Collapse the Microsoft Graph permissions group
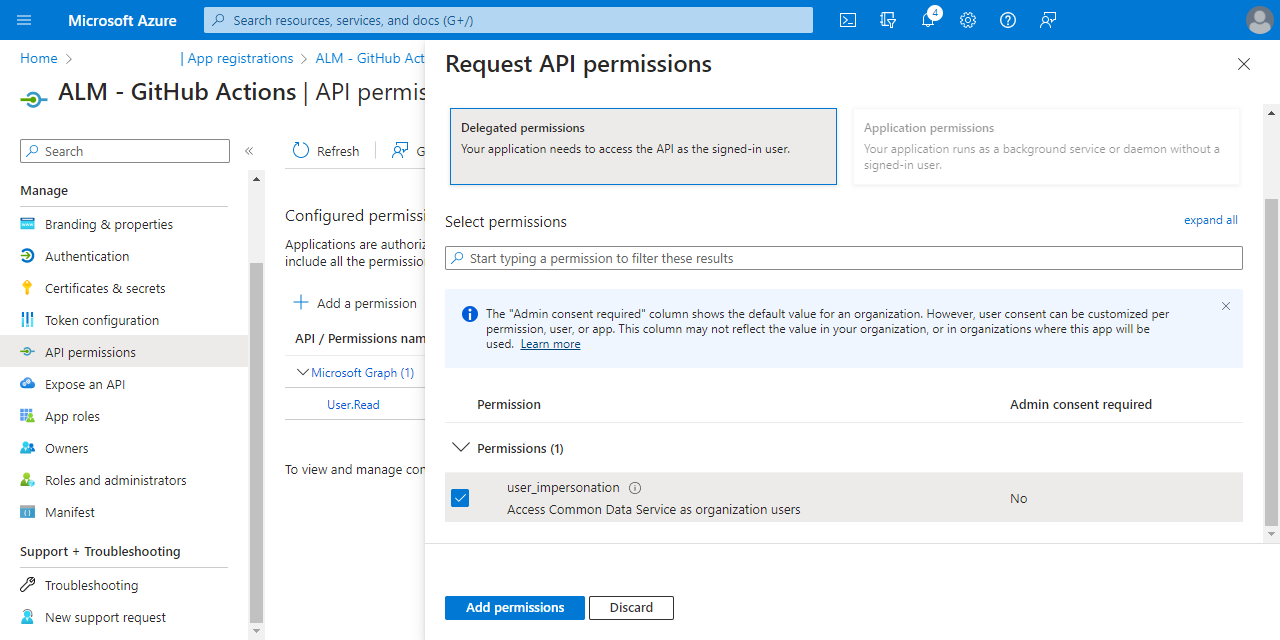The image size is (1280, 640). pyautogui.click(x=303, y=371)
